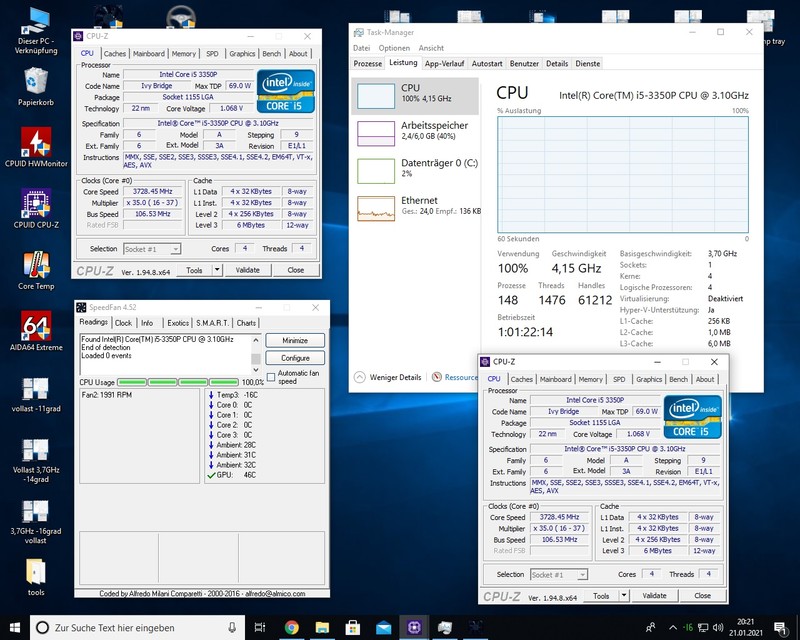The height and width of the screenshot is (640, 800).
Task: Click the -16 temperature tray icon
Action: [688, 627]
